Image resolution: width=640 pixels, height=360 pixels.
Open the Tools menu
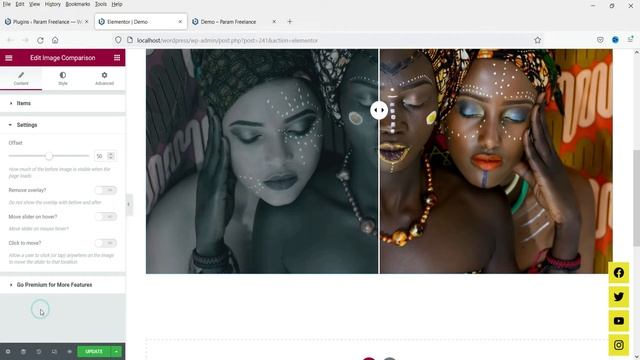click(101, 4)
